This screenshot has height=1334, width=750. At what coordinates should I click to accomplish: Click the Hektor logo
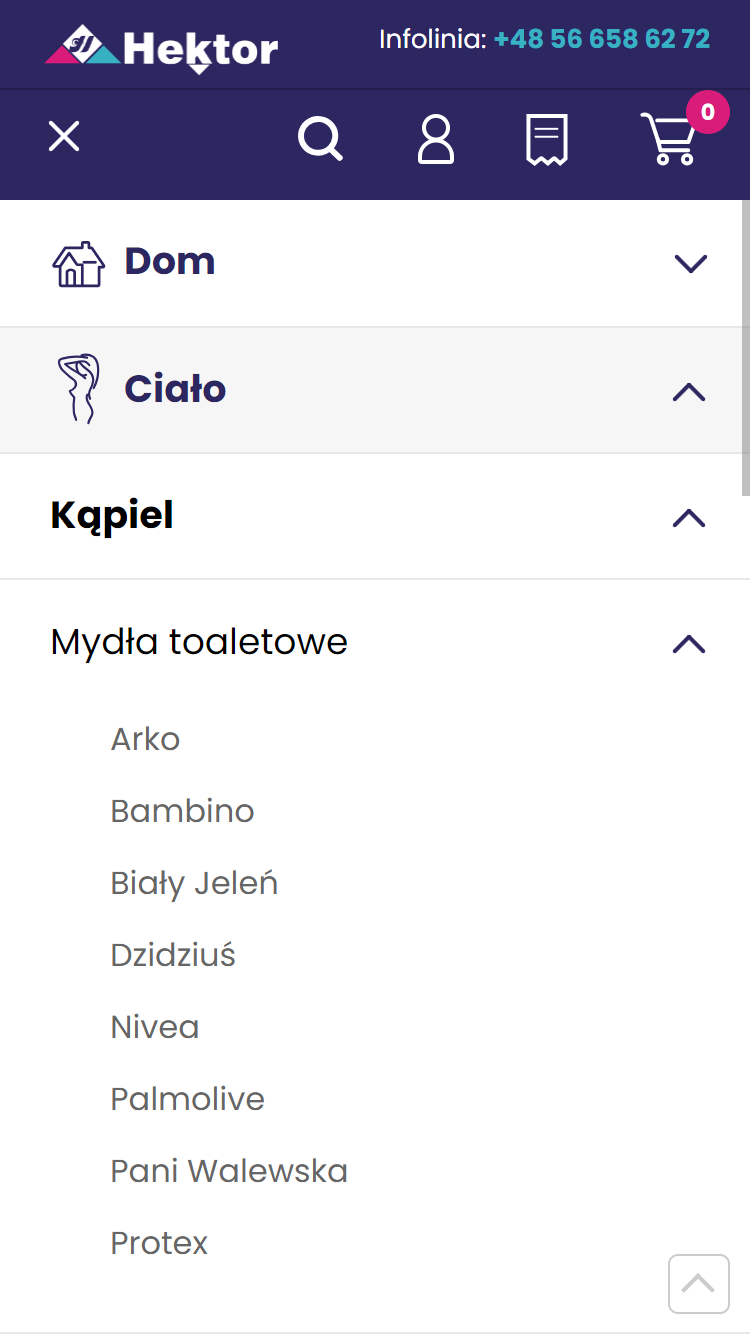[162, 48]
